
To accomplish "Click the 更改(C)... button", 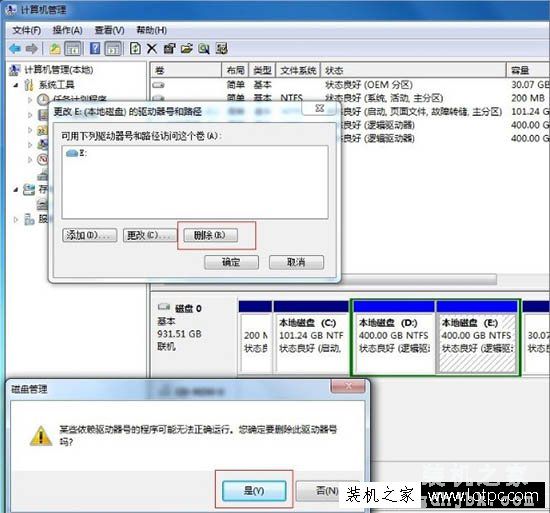I will point(150,235).
